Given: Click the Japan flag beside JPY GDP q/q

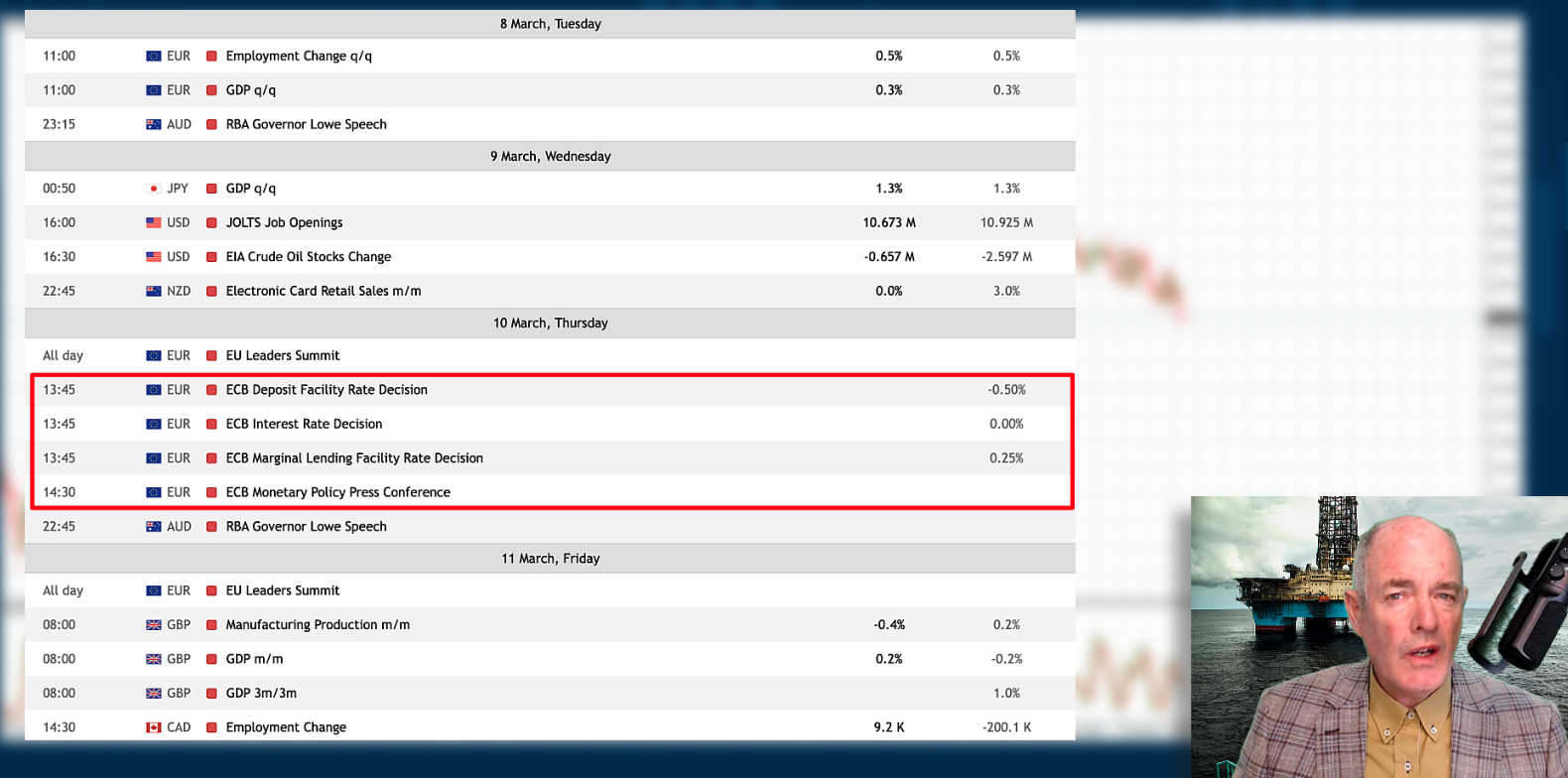Looking at the screenshot, I should 154,189.
